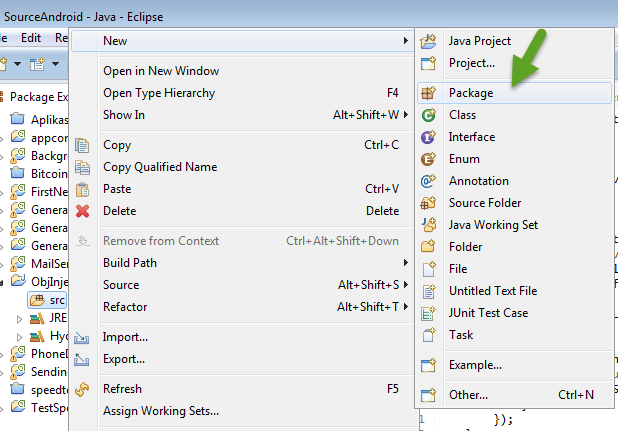Click the Folder icon in New submenu
This screenshot has width=618, height=431.
click(x=428, y=247)
